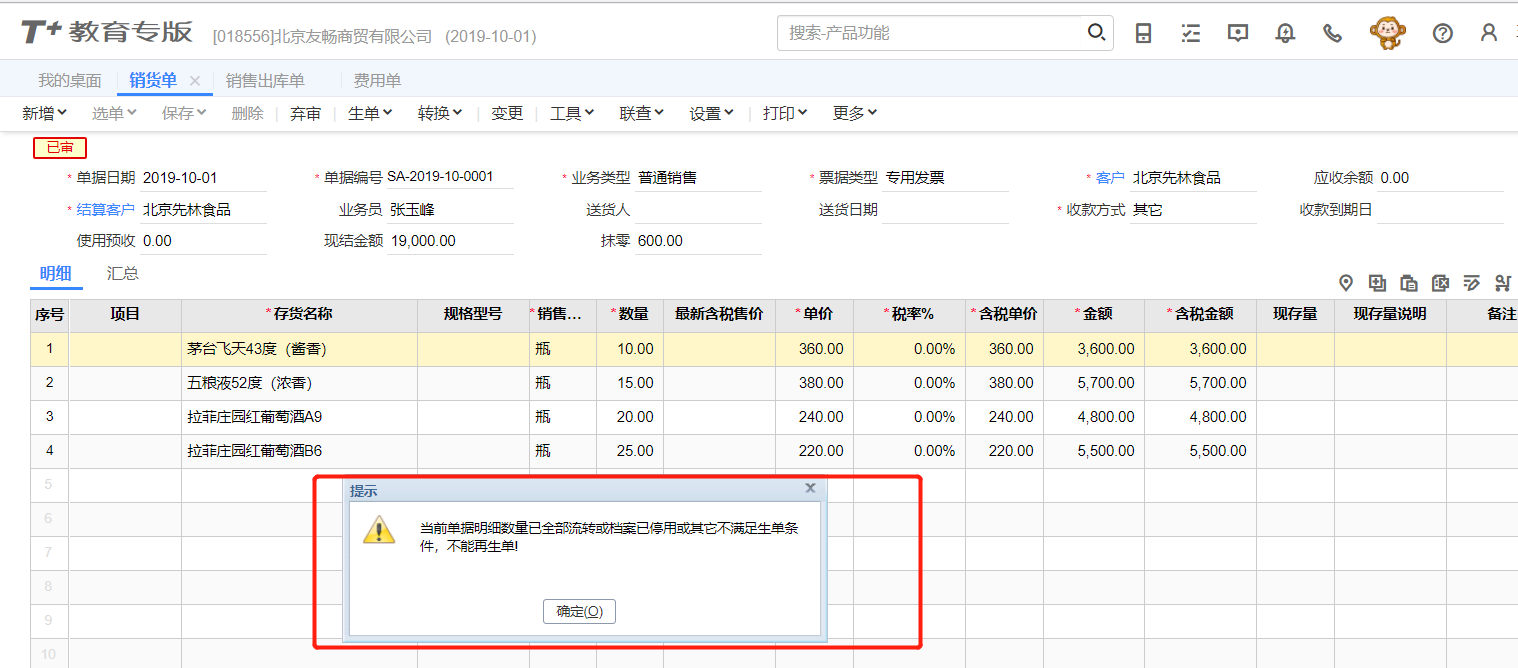Select the 拉菲庄园红葡萄酒A9 row cell

pos(299,418)
